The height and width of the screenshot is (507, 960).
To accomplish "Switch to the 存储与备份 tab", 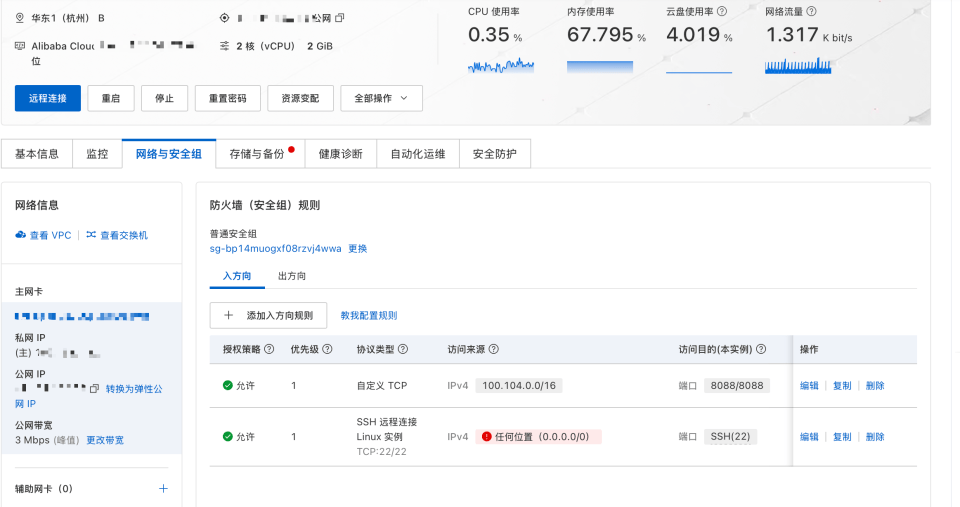I will coord(257,154).
